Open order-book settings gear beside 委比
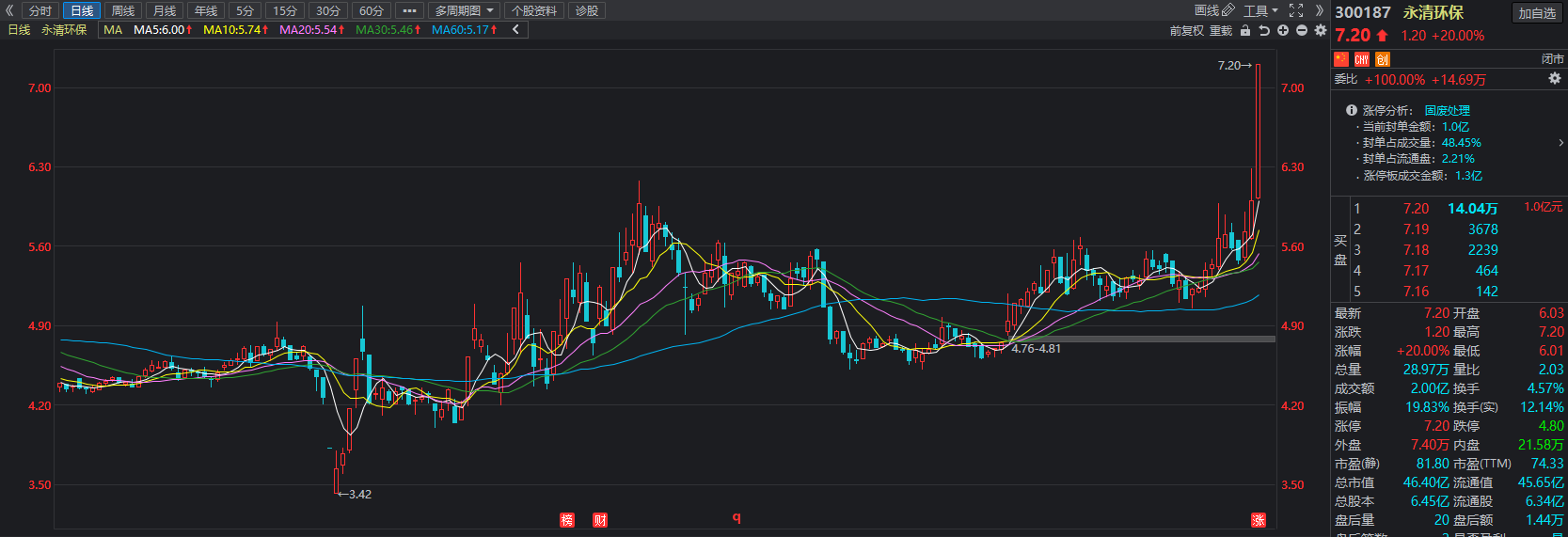 [1555, 79]
